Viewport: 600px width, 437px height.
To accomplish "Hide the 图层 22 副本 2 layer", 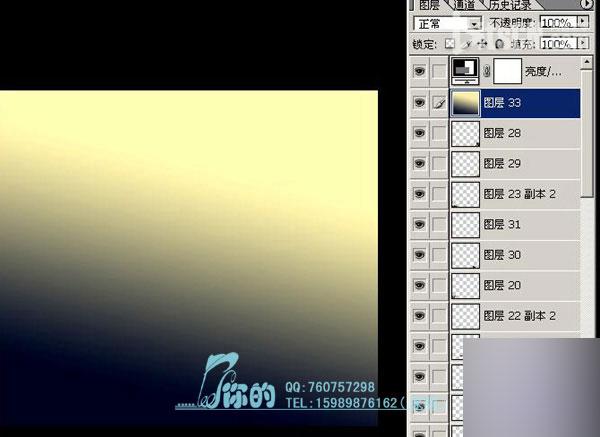I will click(x=420, y=316).
